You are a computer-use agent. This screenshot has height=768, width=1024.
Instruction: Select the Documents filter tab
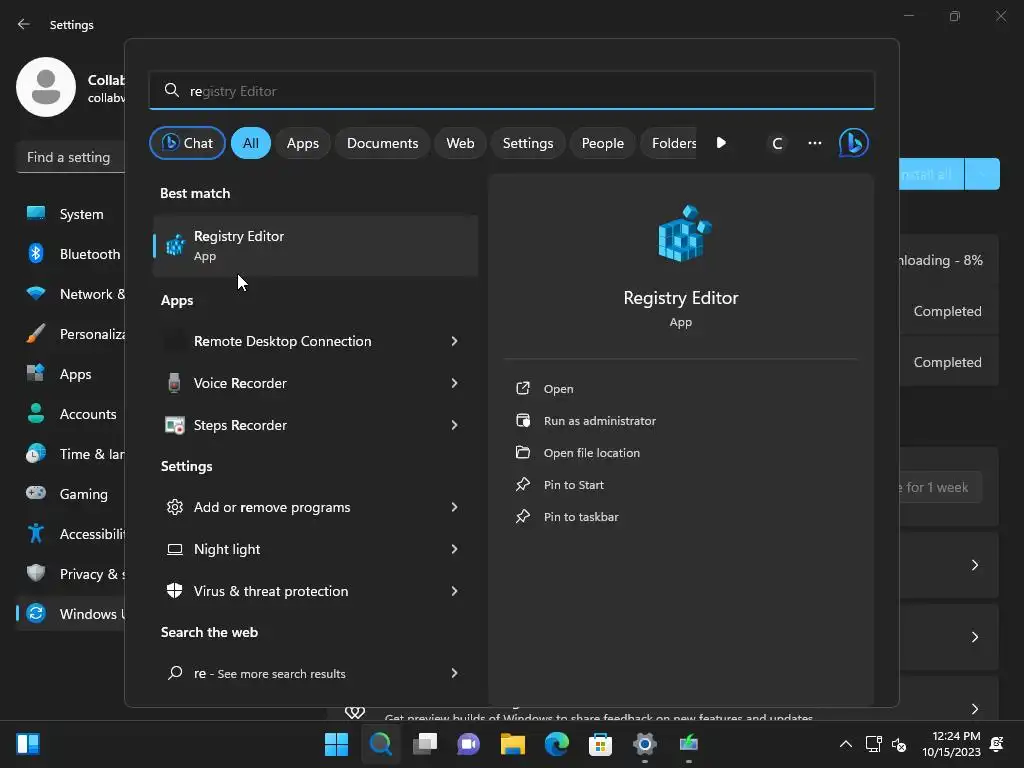click(383, 143)
